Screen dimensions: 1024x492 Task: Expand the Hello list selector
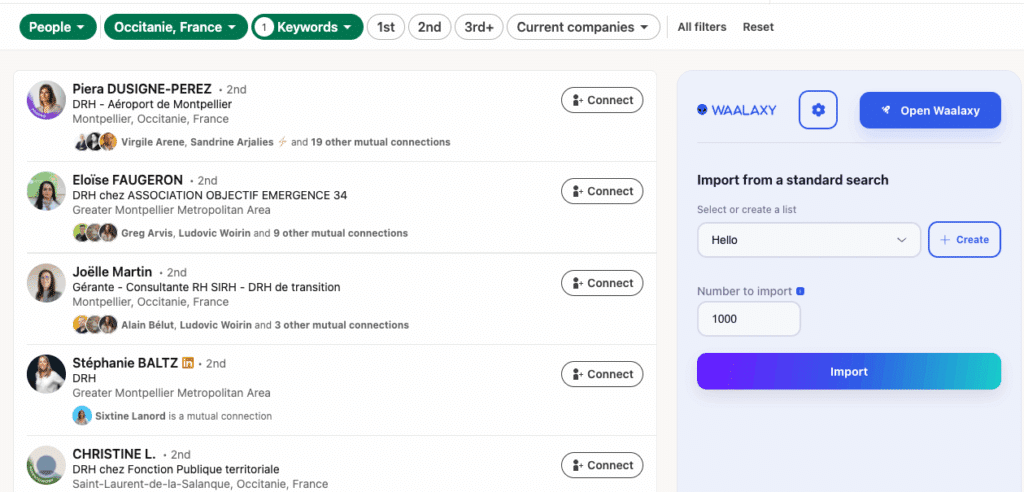[x=808, y=240]
